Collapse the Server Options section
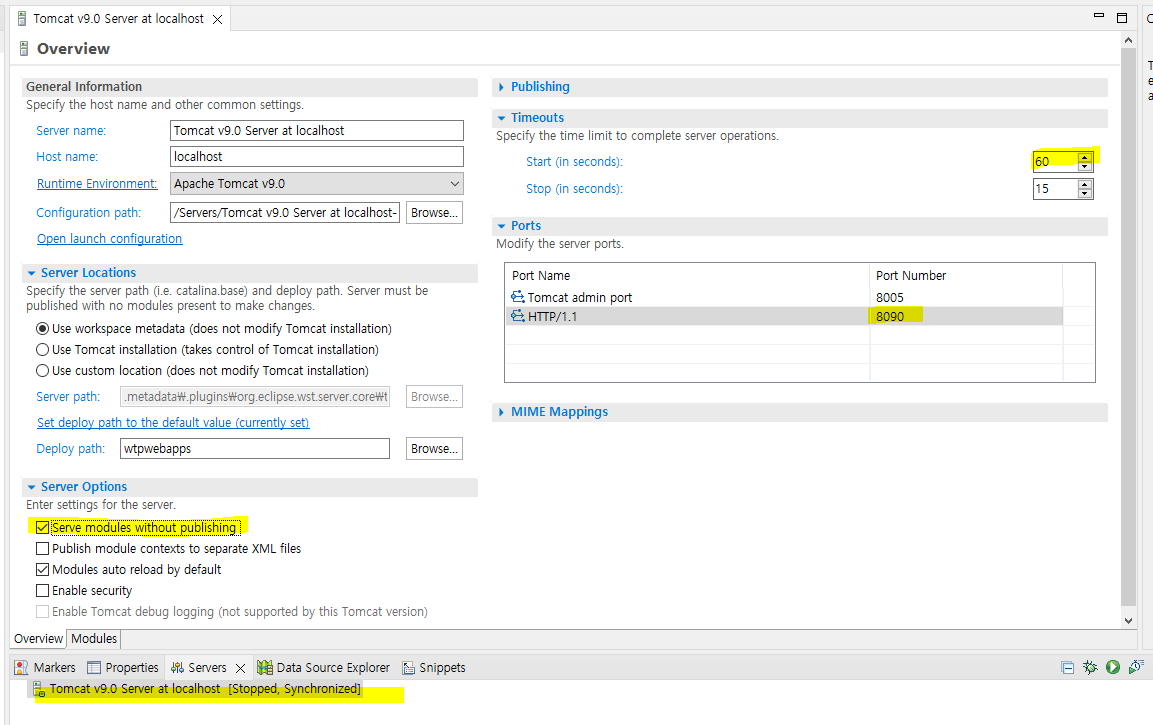This screenshot has height=725, width=1153. 31,487
